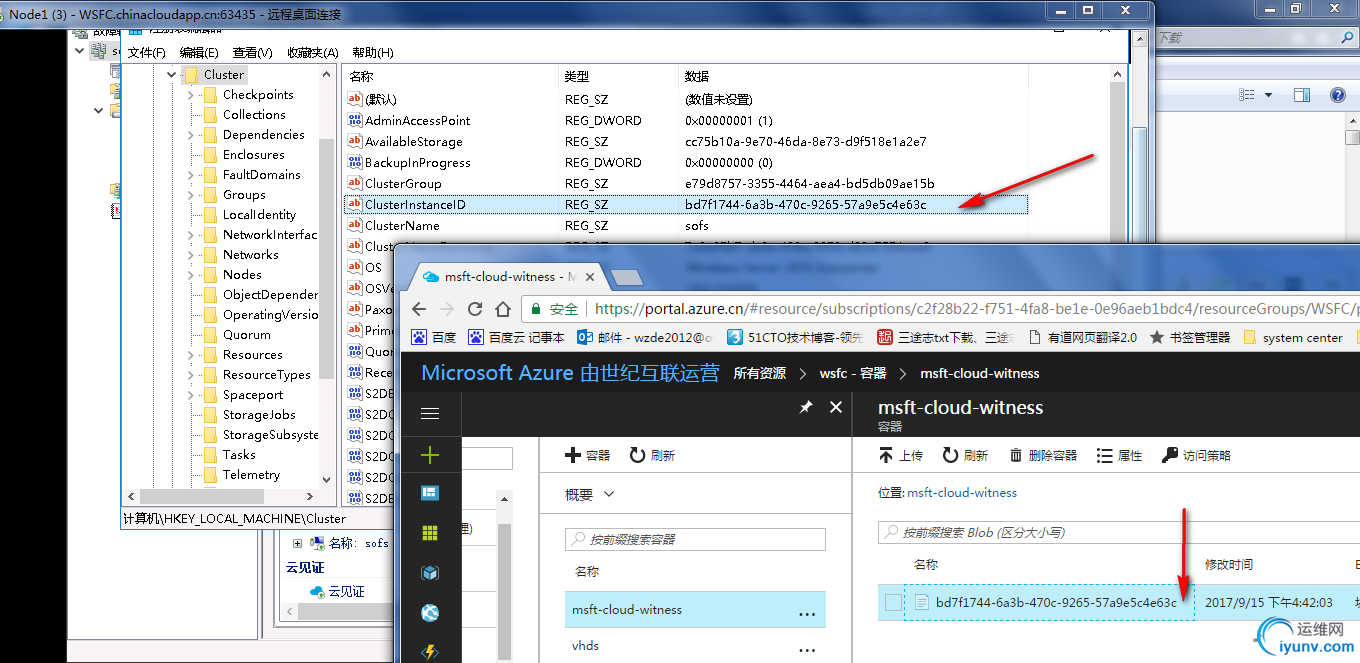Open registry editor 文件(F) menu
Viewport: 1360px width, 663px height.
pos(147,52)
